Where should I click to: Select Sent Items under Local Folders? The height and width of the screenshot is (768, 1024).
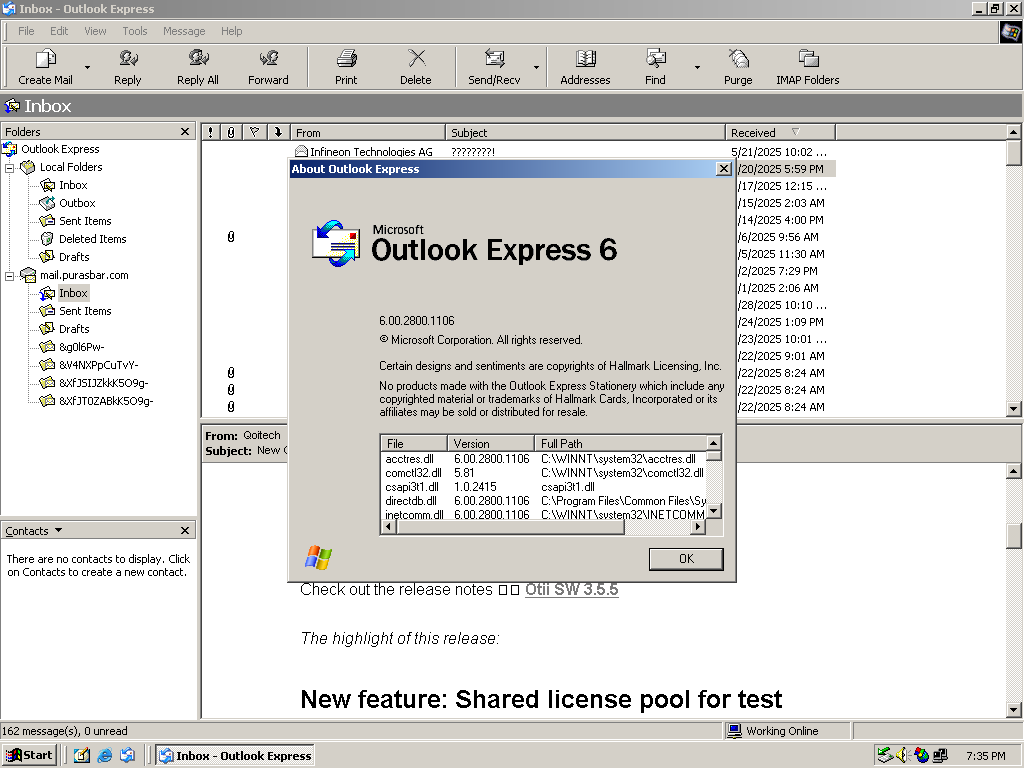pos(85,221)
